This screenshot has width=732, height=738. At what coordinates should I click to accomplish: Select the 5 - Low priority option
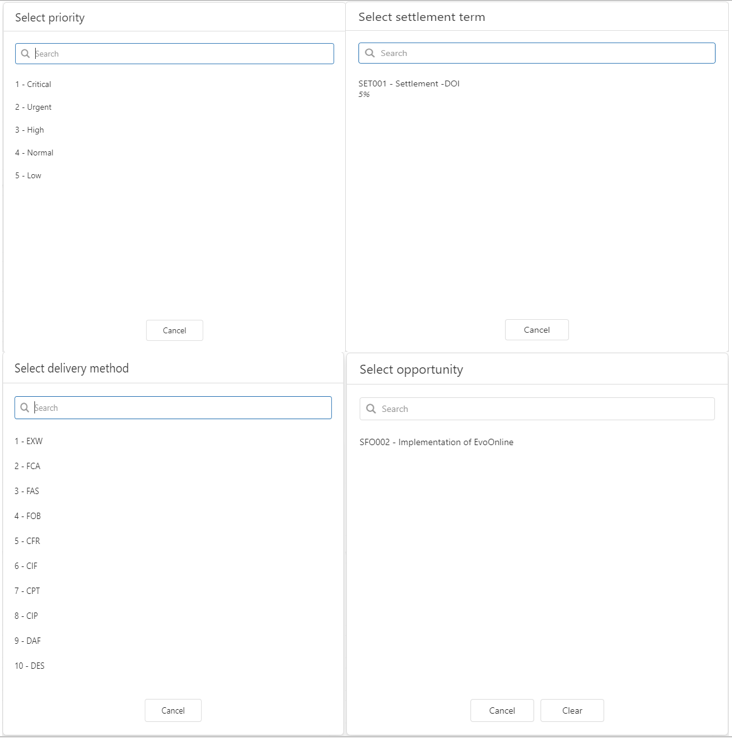[x=28, y=176]
